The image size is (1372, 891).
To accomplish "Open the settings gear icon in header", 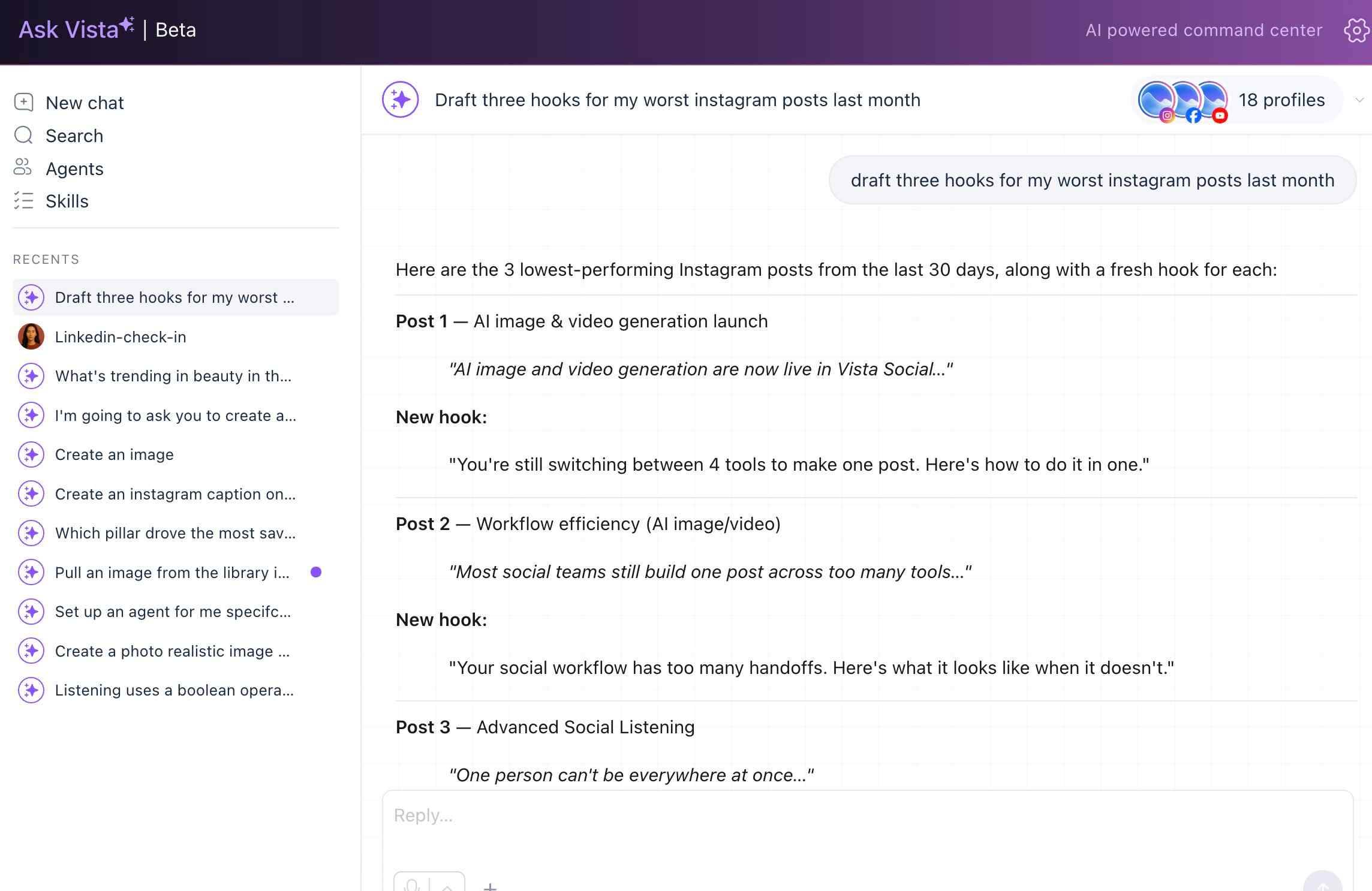I will click(x=1356, y=30).
